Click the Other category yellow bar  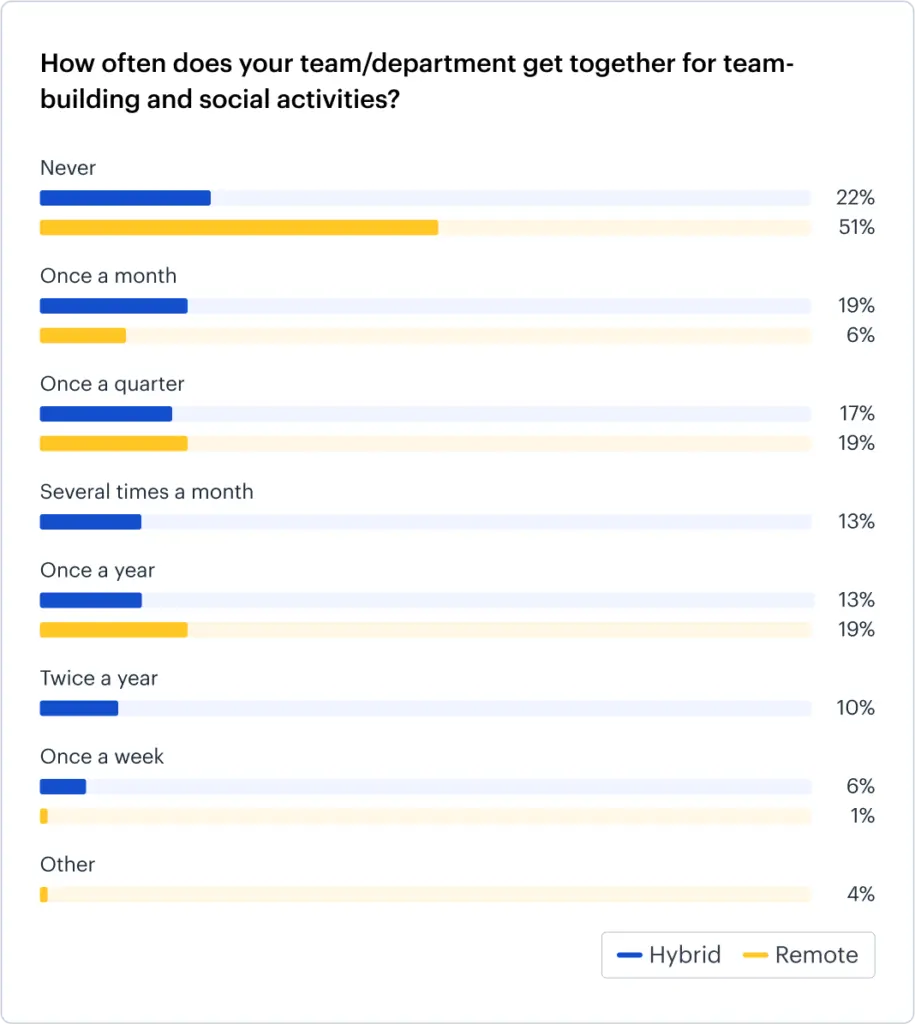click(x=44, y=894)
